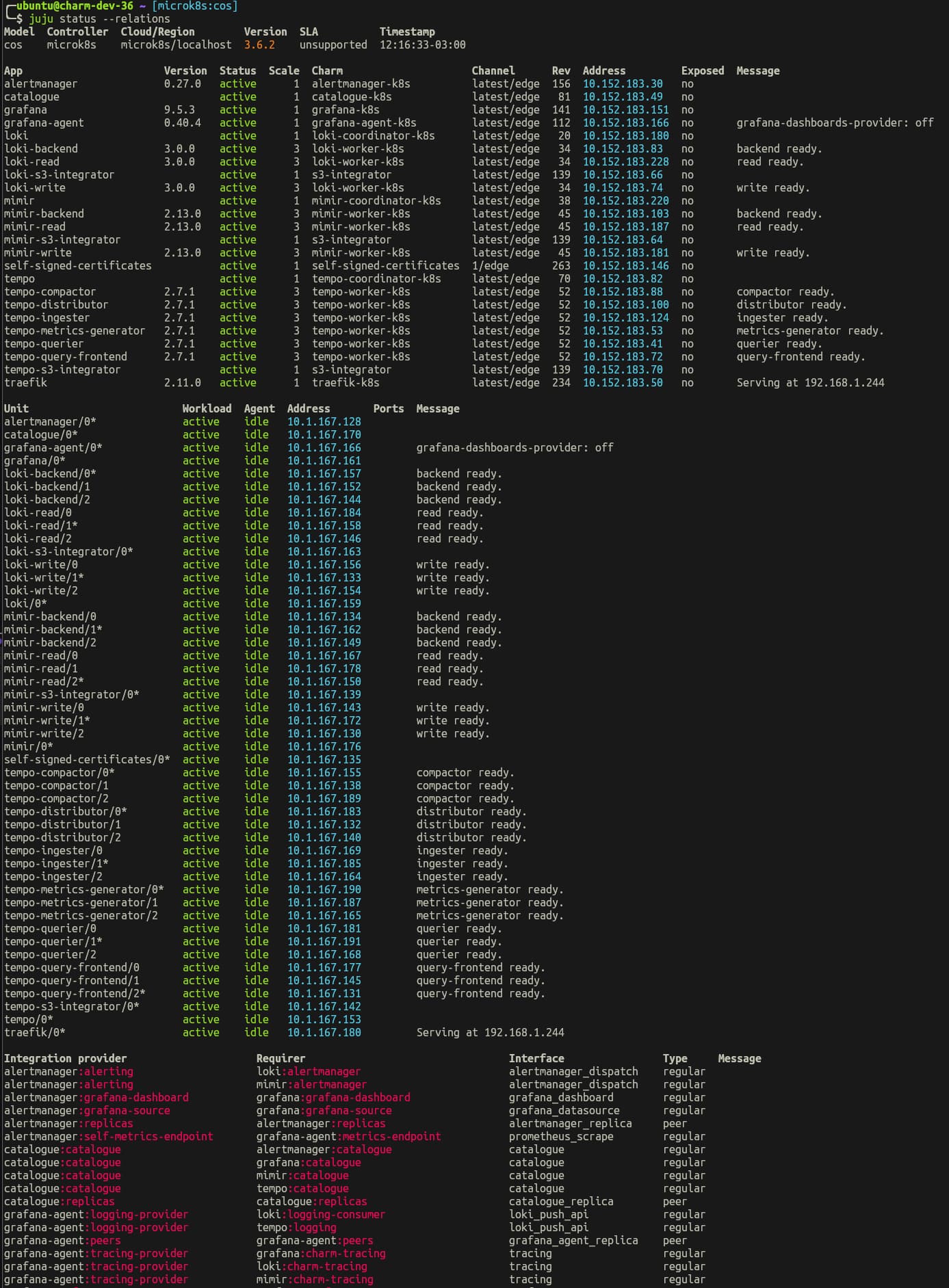Click the Workload column header
The image size is (949, 1288).
[207, 409]
